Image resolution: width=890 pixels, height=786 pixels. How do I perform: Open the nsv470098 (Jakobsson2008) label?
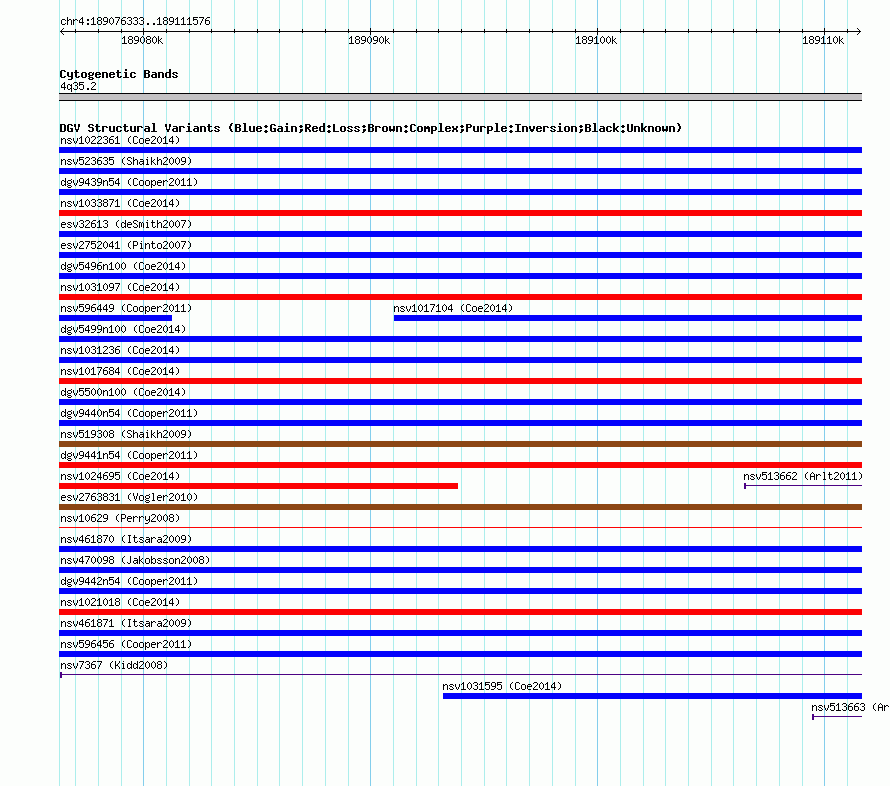[135, 560]
